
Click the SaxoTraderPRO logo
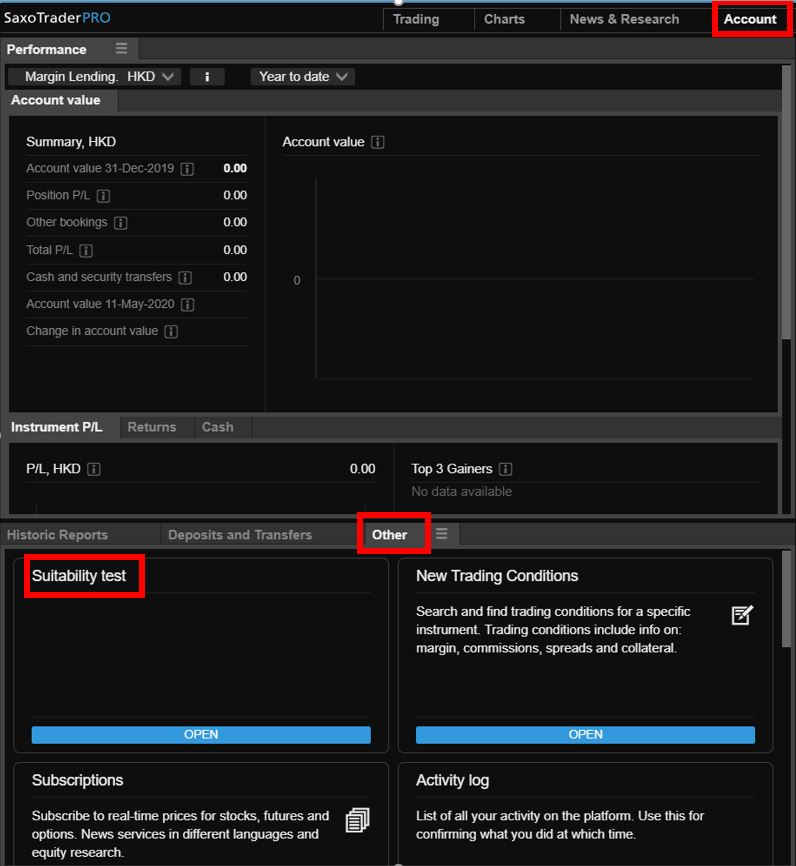[x=57, y=18]
